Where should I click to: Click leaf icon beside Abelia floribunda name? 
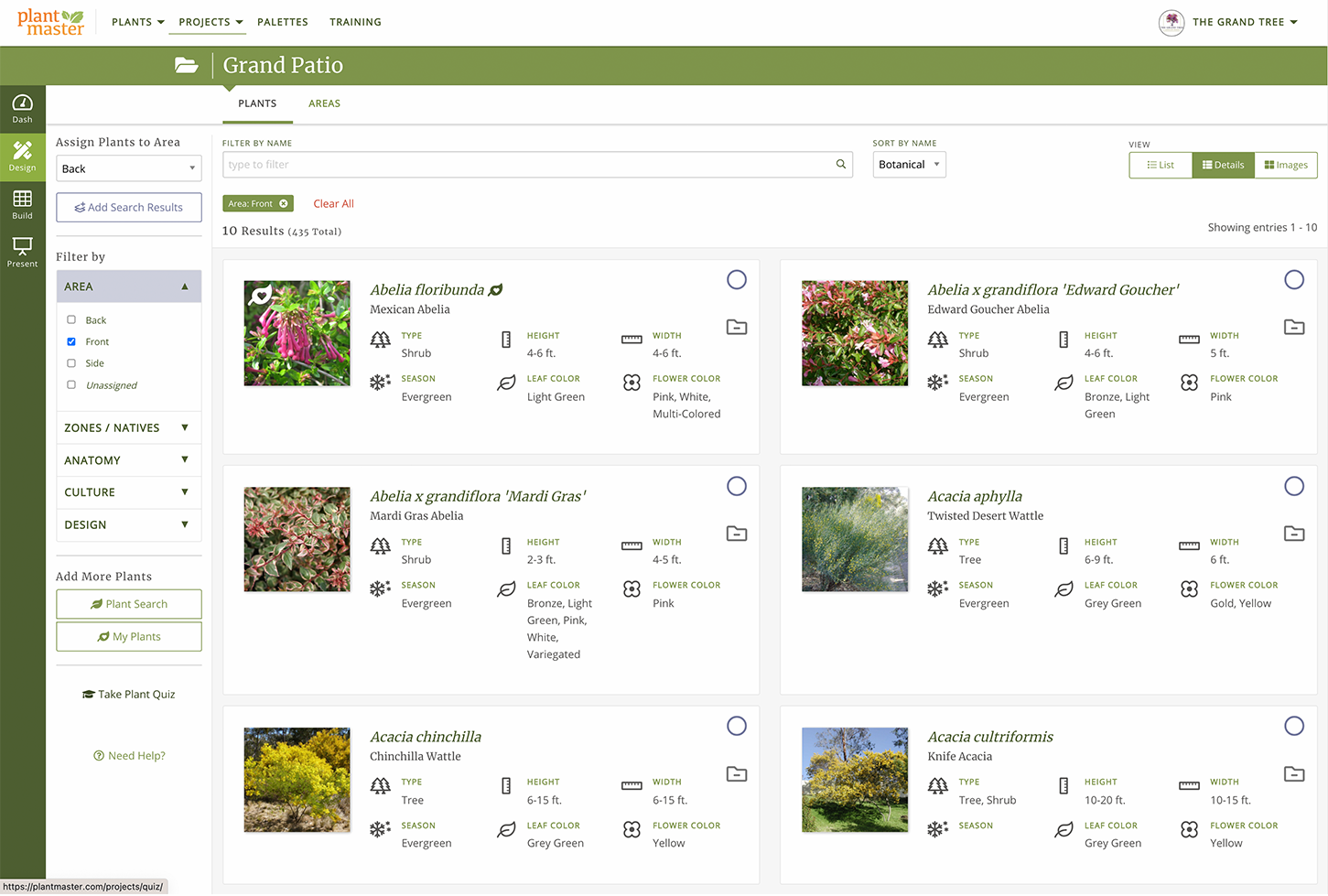(x=496, y=290)
